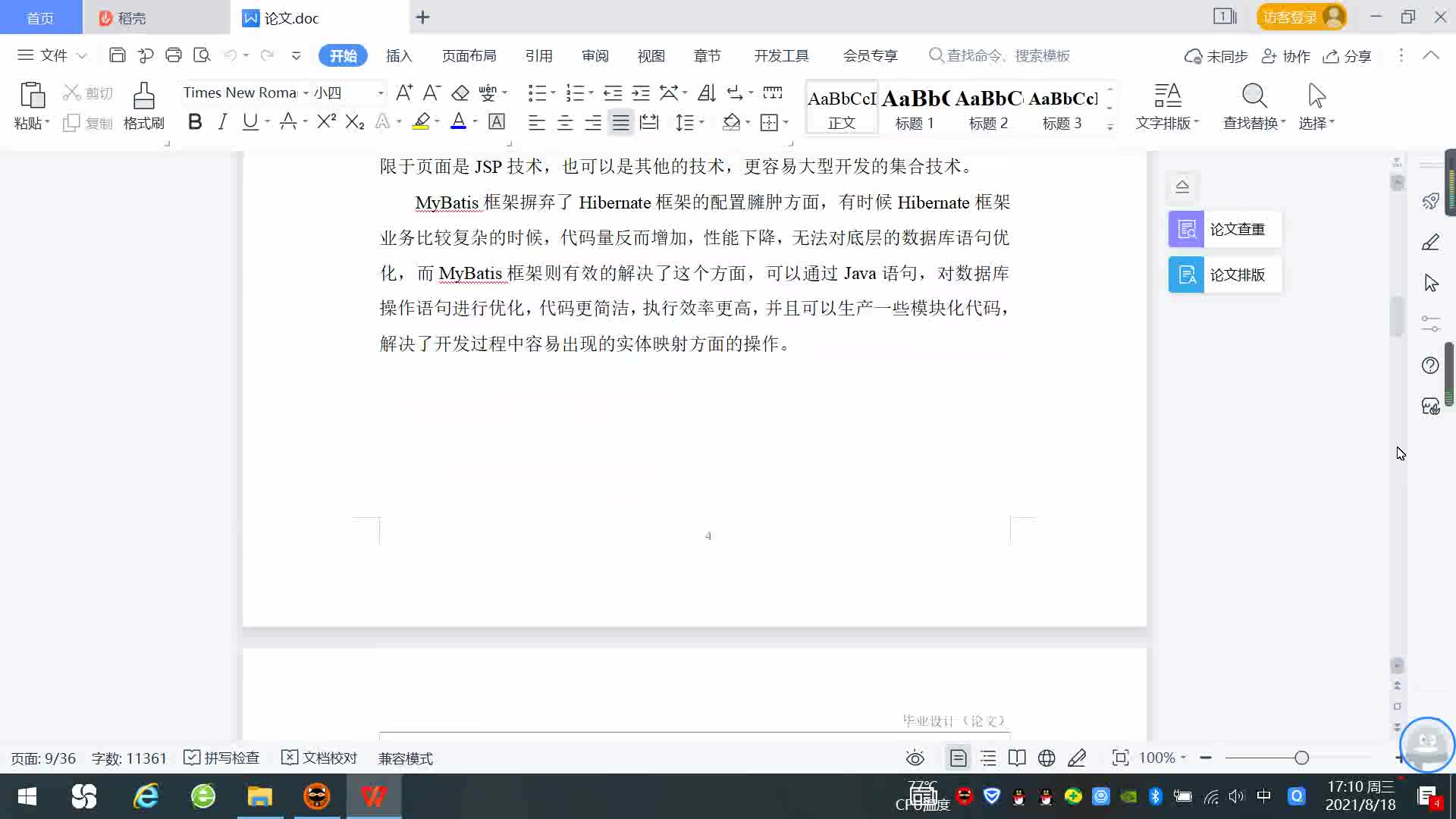Click the search commands (查找命令) field
1456x819 pixels.
[1007, 55]
